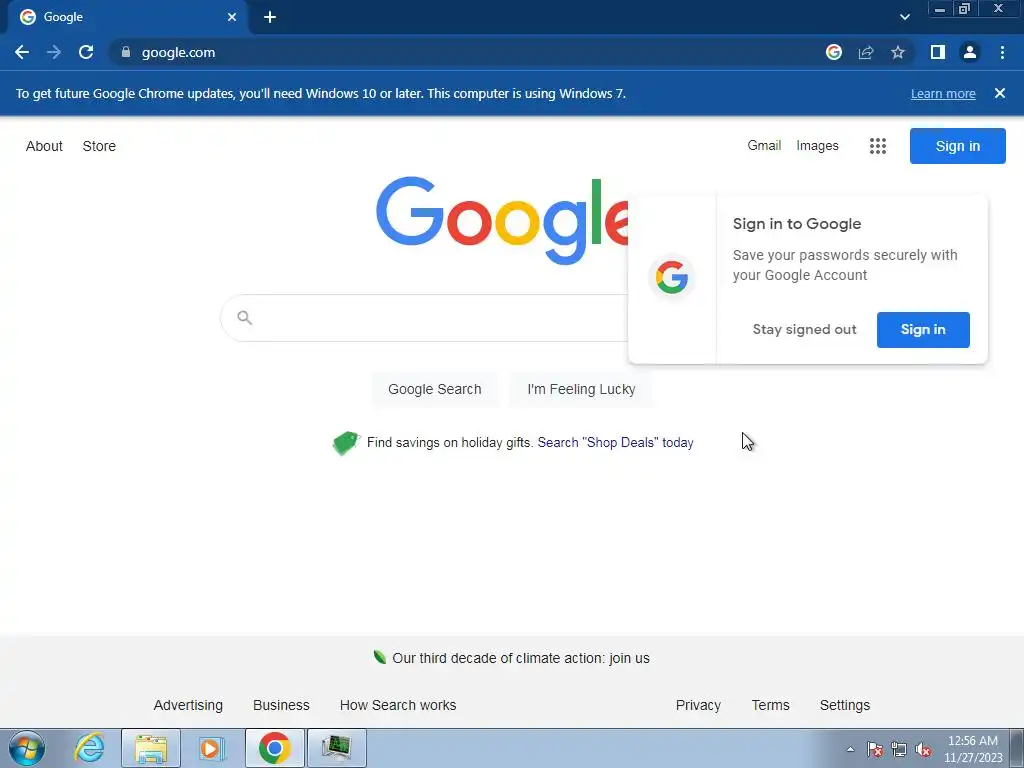The height and width of the screenshot is (768, 1024).
Task: Open the system monitor taskbar app
Action: 336,748
